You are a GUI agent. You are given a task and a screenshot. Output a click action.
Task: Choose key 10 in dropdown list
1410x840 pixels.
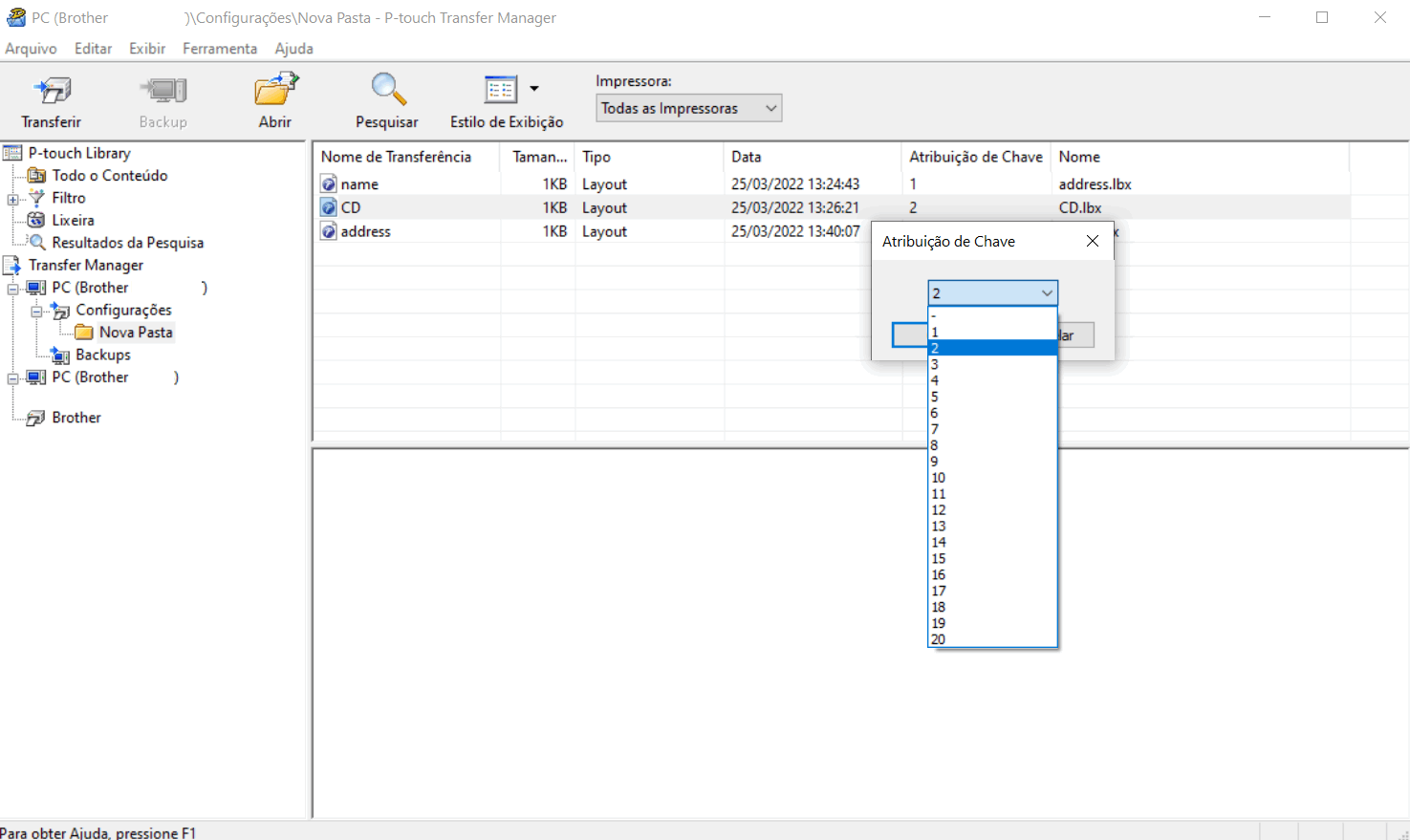point(992,478)
